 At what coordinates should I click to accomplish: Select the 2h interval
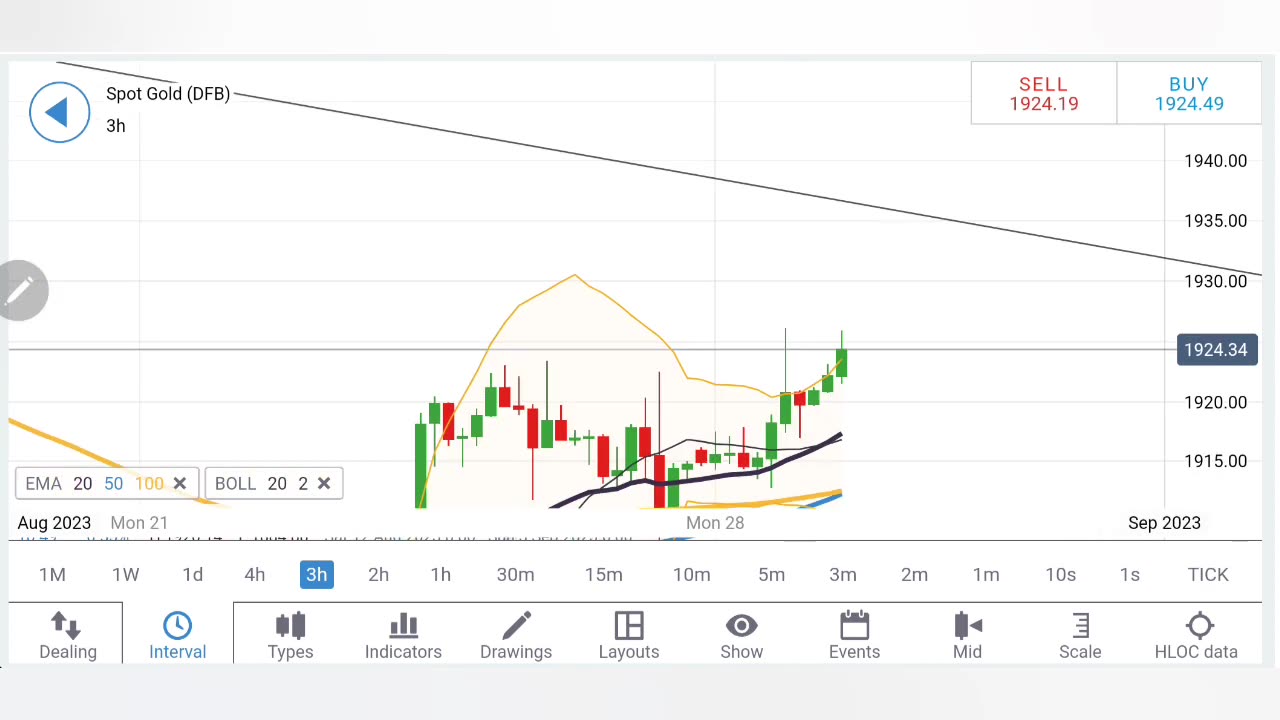[378, 575]
